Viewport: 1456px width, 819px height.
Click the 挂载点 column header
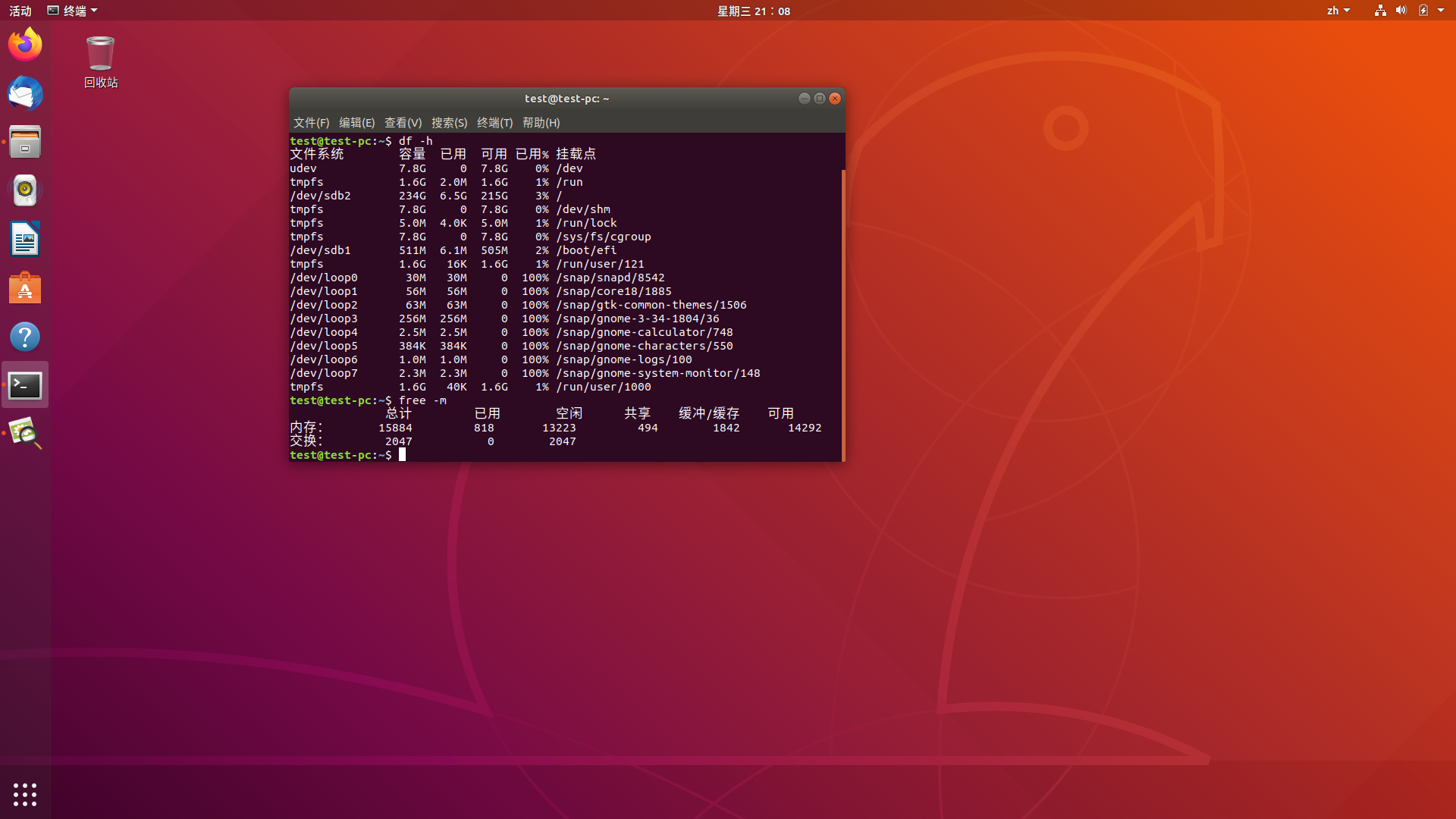click(576, 154)
